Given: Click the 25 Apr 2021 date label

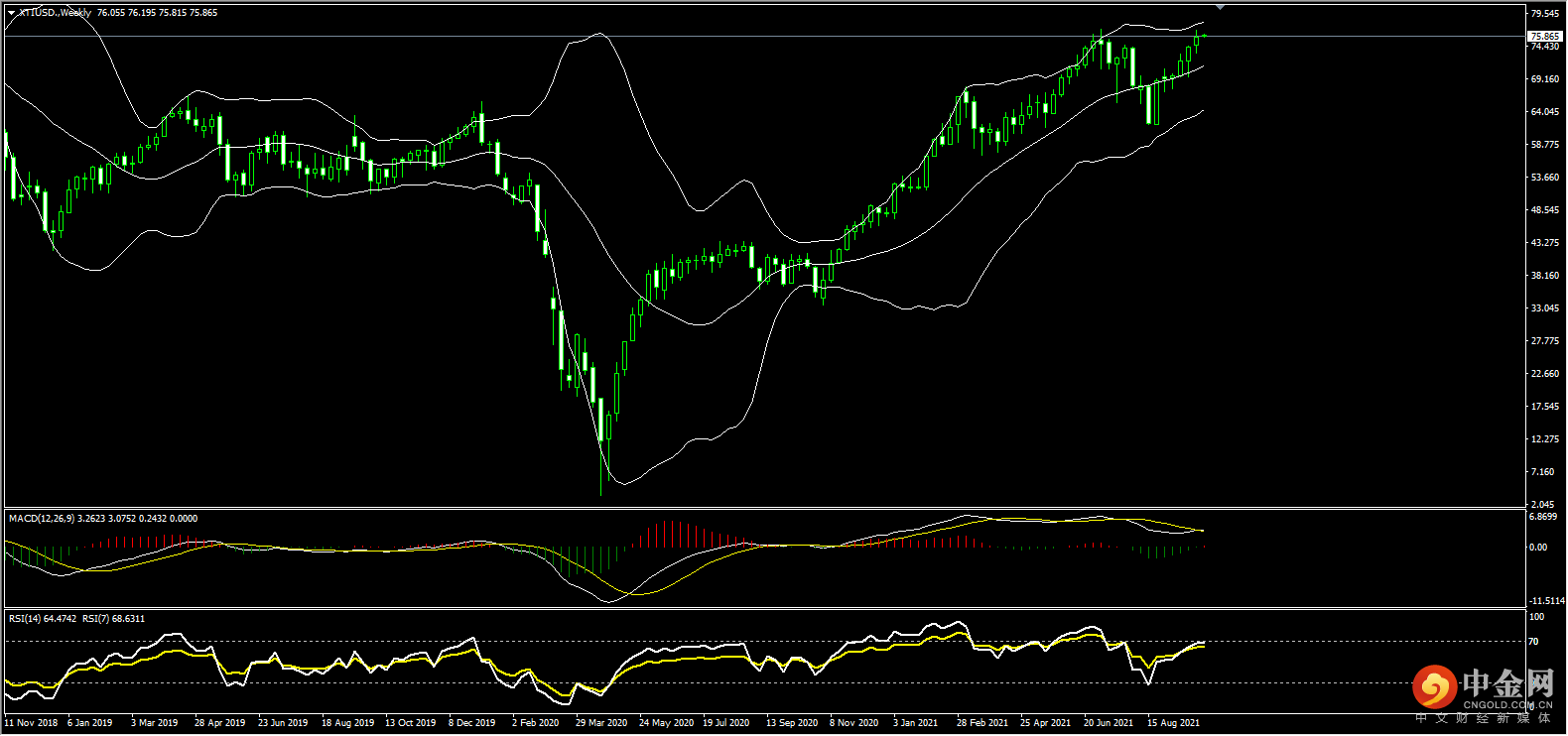Looking at the screenshot, I should tap(1046, 723).
